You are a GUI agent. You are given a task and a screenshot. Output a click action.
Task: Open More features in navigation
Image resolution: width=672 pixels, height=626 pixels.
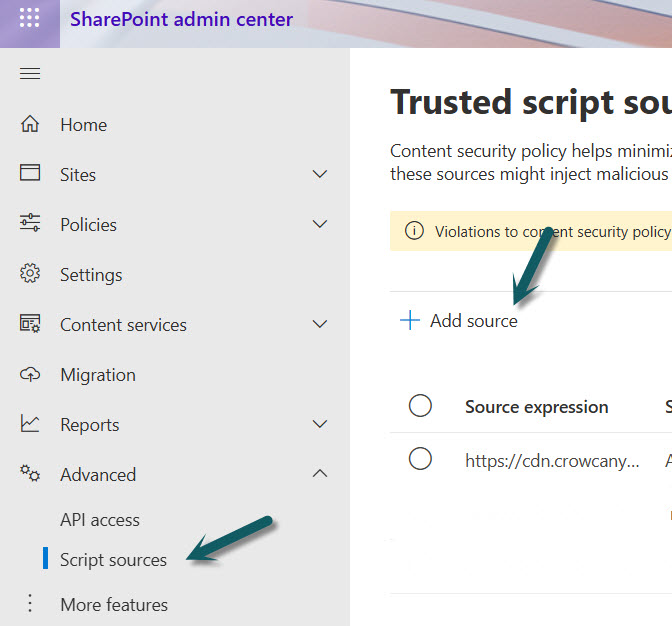point(113,605)
